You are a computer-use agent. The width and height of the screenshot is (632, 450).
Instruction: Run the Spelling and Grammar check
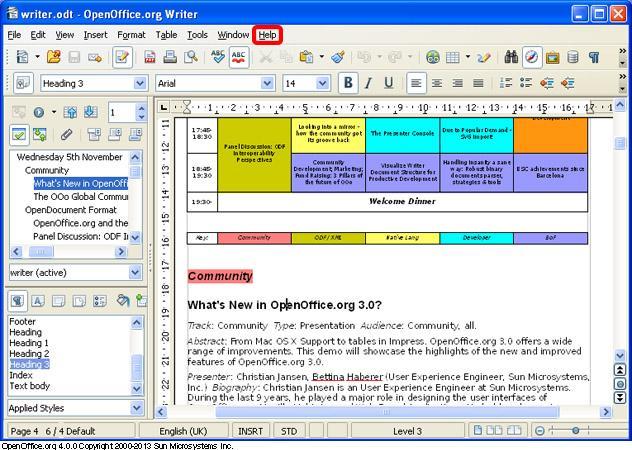pos(217,58)
